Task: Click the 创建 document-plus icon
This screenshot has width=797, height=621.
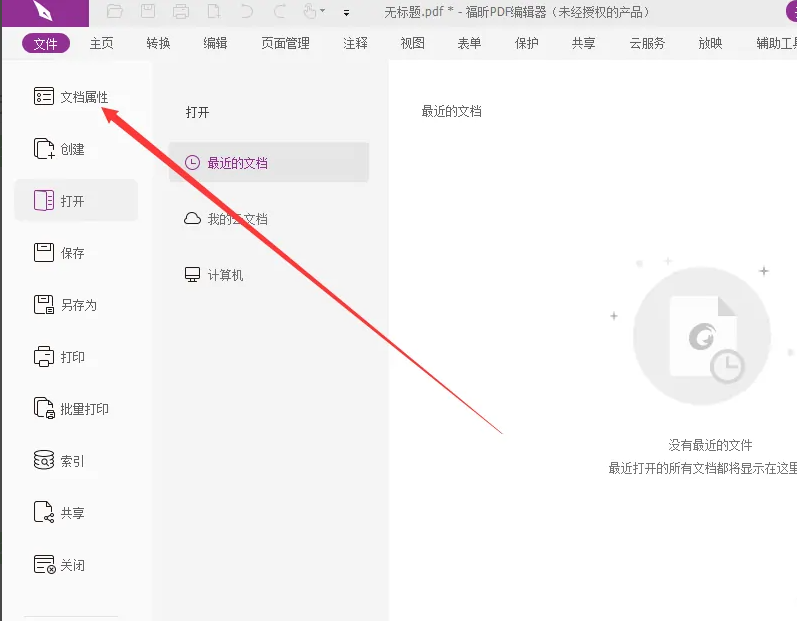Action: tap(44, 148)
